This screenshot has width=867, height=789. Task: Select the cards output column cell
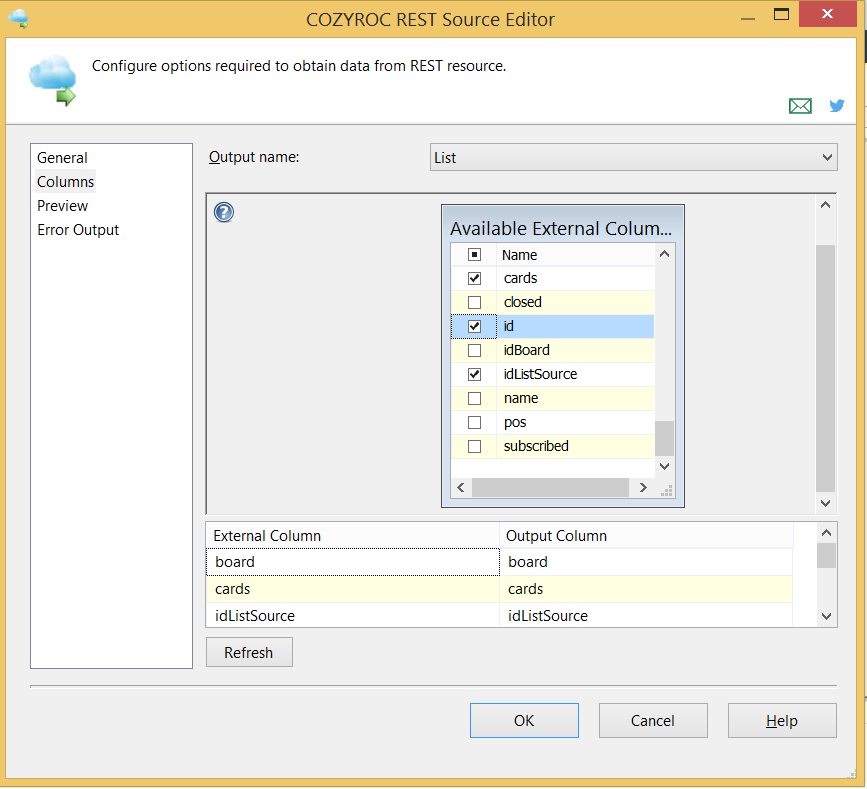point(646,589)
